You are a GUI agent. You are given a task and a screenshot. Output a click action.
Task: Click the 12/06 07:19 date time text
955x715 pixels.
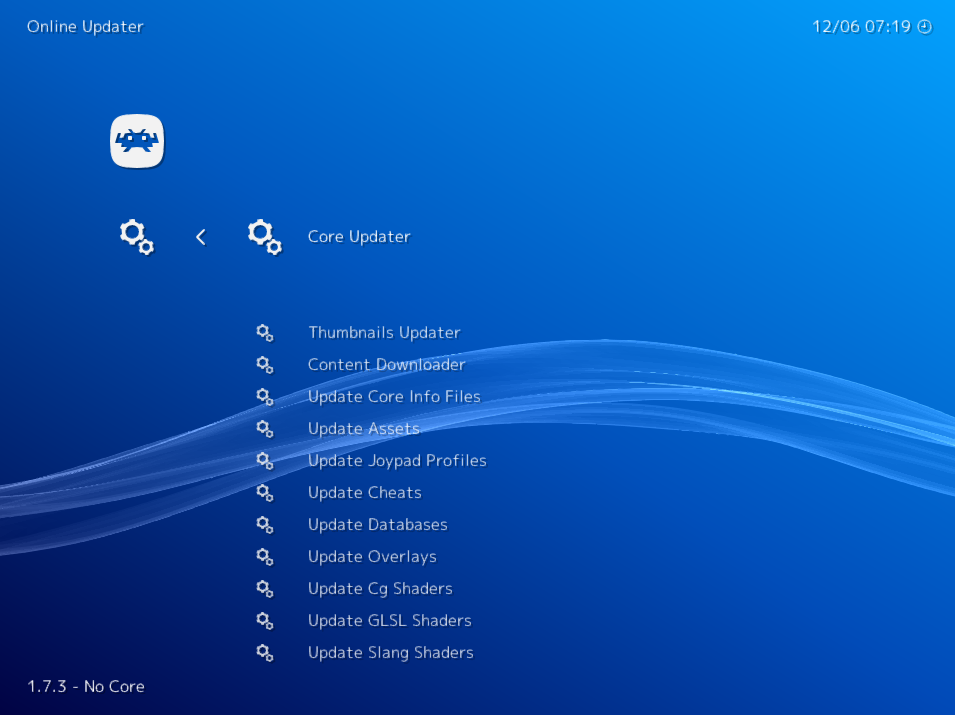click(x=861, y=27)
